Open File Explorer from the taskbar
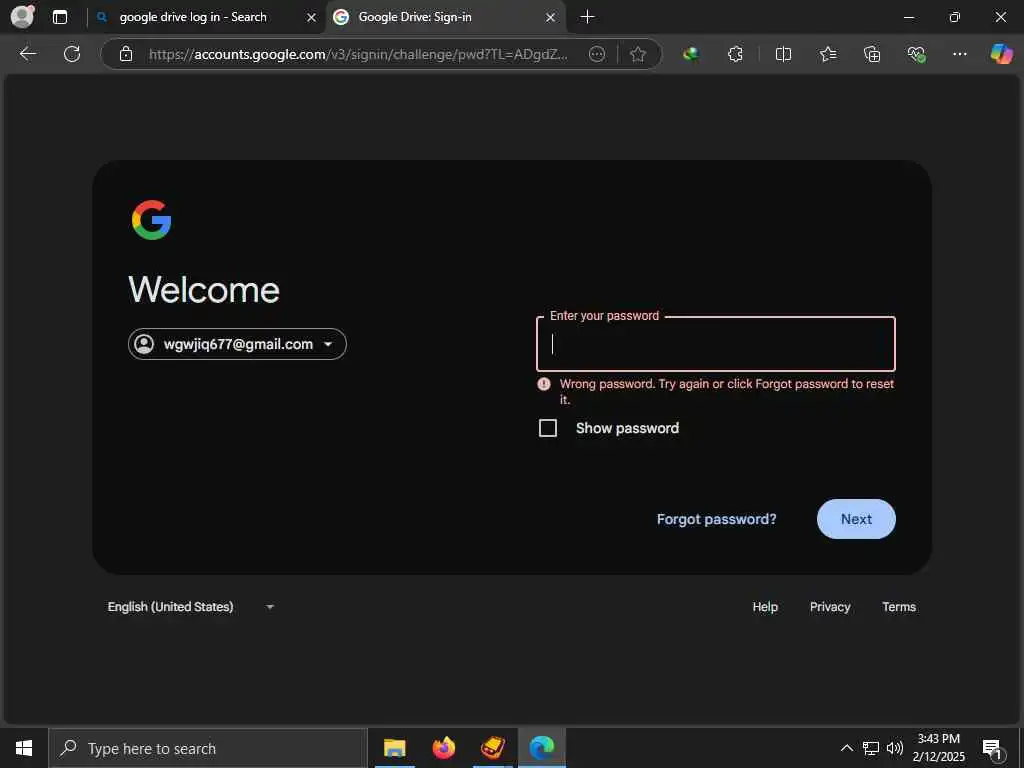This screenshot has width=1024, height=768. coord(394,748)
